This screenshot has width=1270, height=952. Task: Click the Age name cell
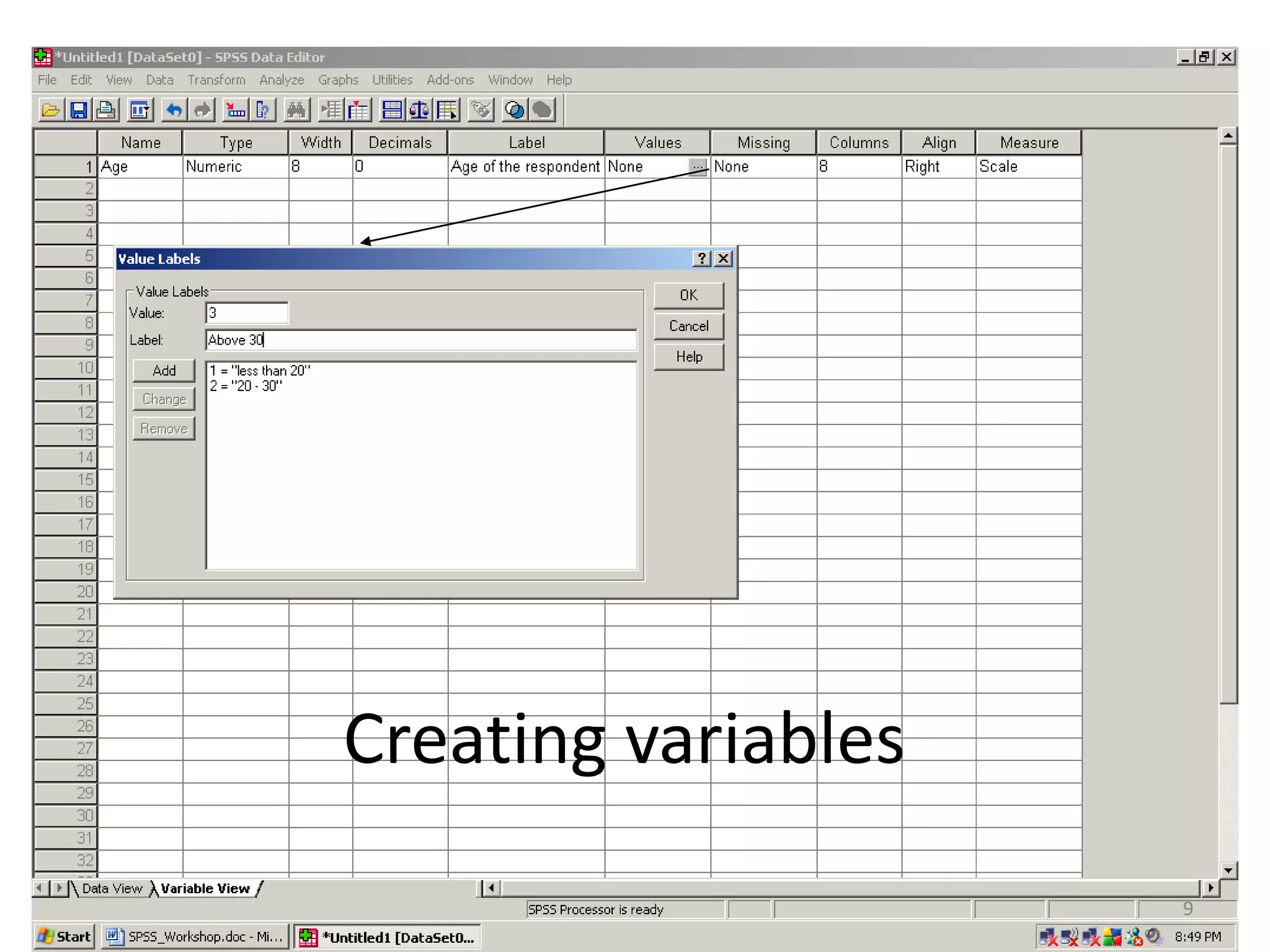[x=140, y=167]
